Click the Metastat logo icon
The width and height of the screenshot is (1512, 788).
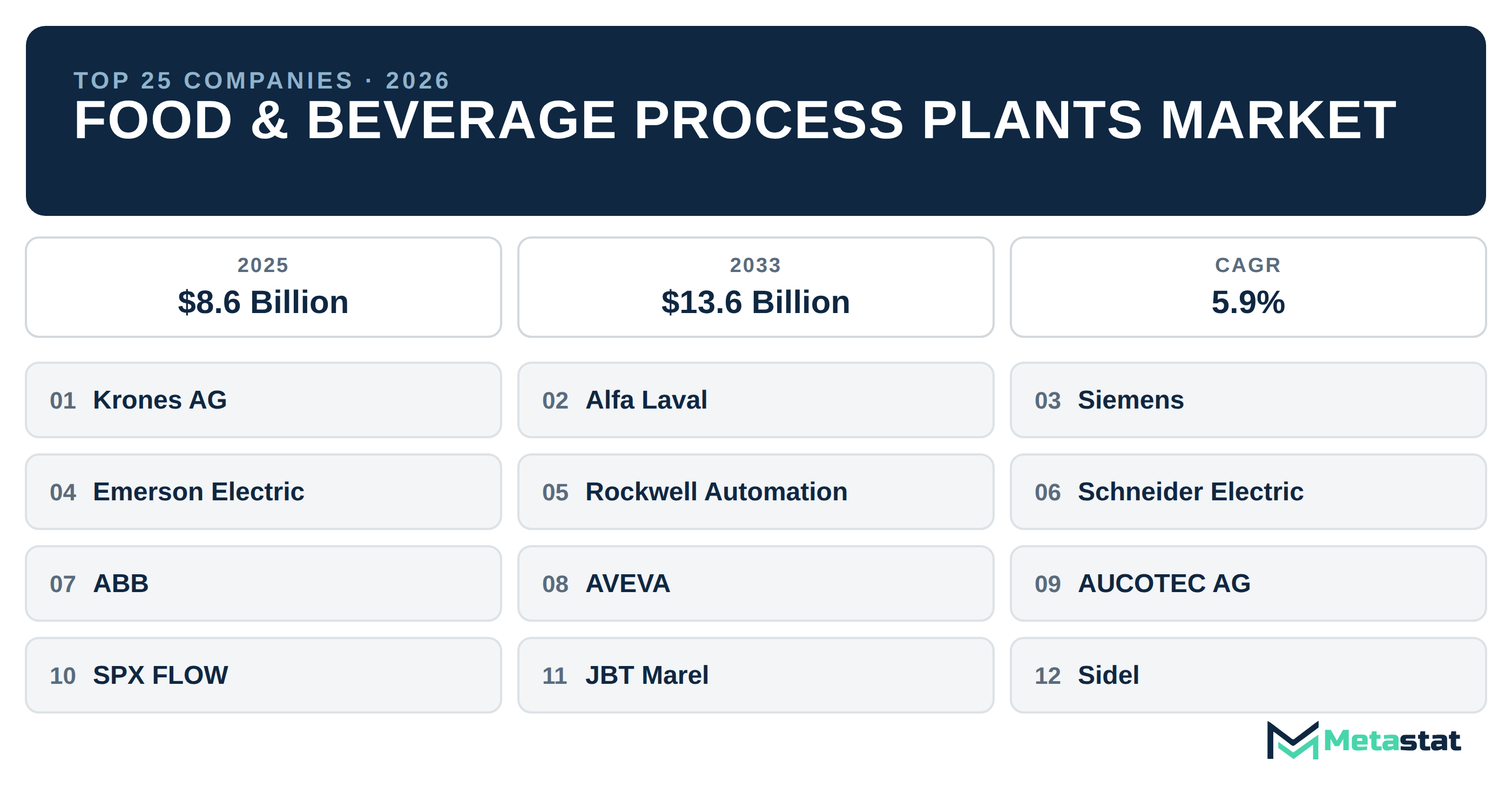(x=1292, y=740)
